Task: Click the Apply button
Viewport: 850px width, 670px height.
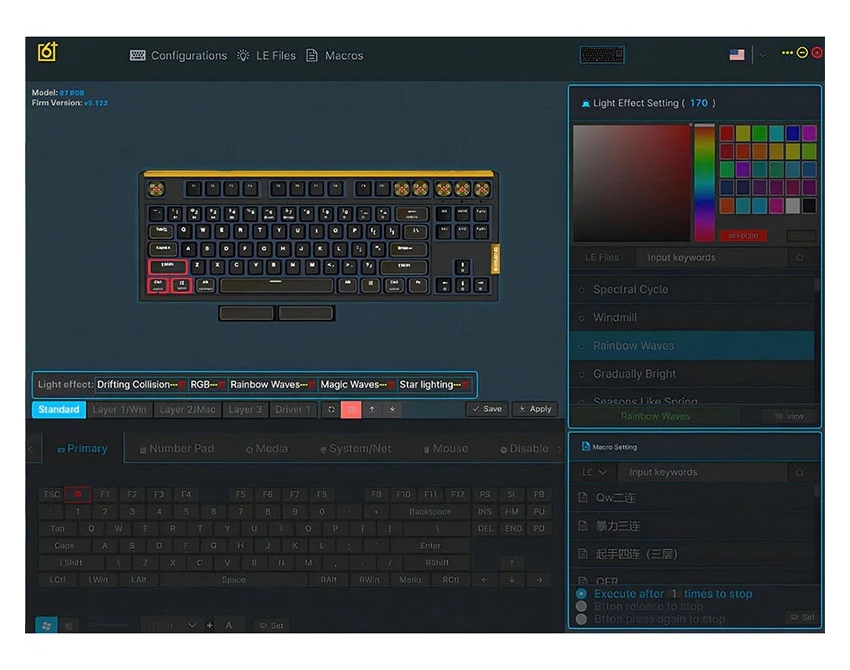Action: 535,409
